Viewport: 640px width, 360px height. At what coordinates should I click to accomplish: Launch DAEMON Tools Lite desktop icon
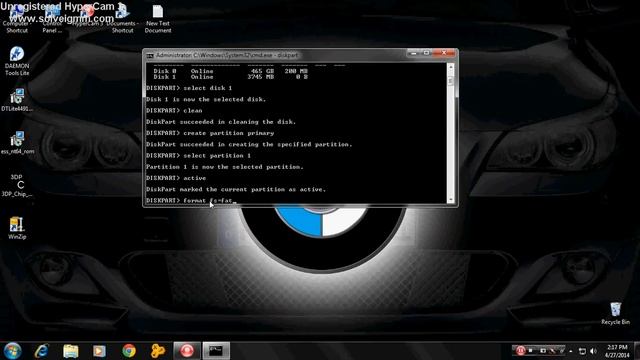click(17, 61)
